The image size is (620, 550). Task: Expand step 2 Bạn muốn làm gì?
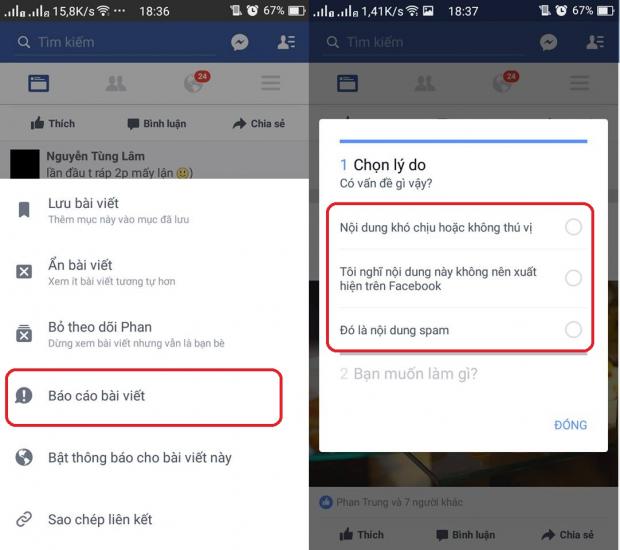click(x=408, y=374)
